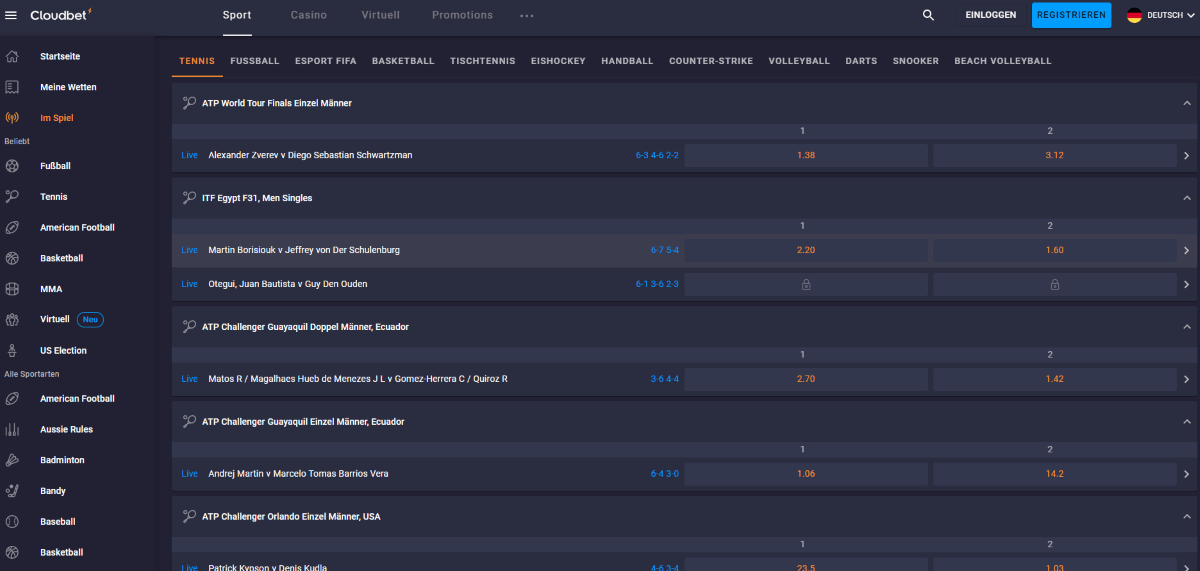The image size is (1200, 571).
Task: Click the racket icon beside ITF Egypt F31
Action: (189, 198)
